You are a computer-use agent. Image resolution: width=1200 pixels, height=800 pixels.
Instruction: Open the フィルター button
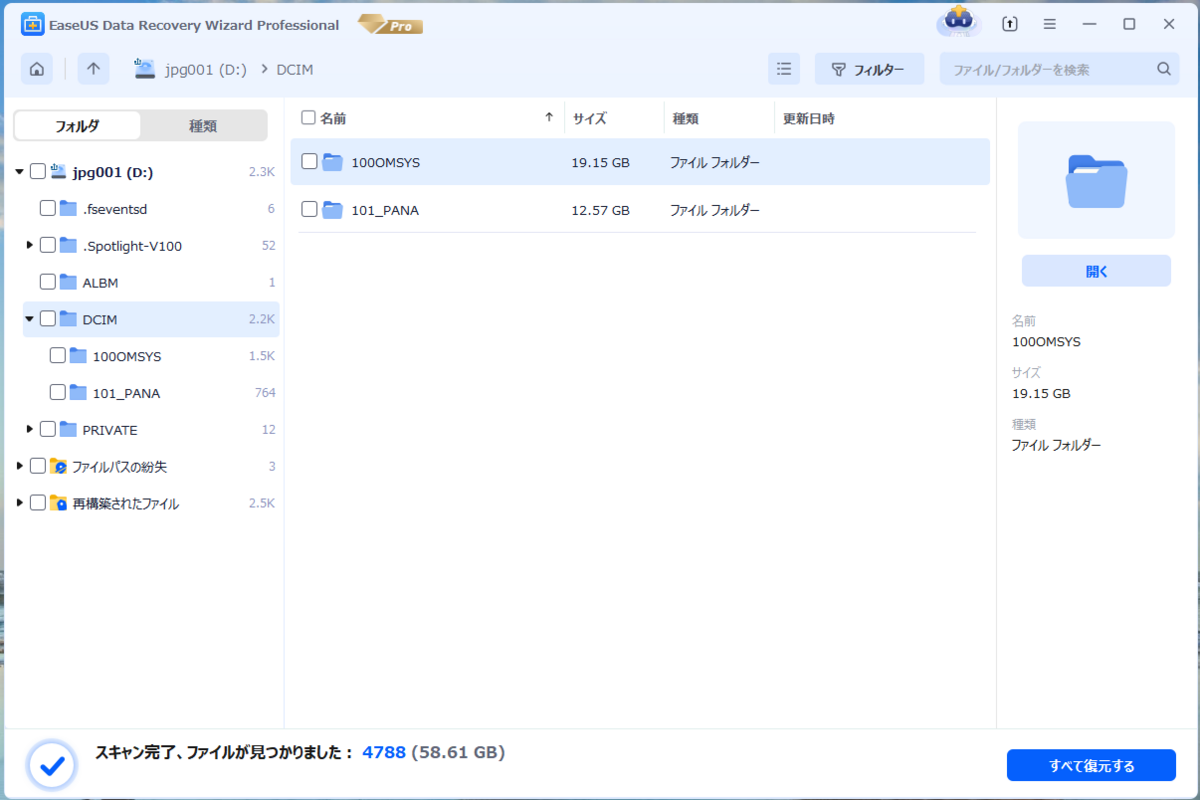868,69
